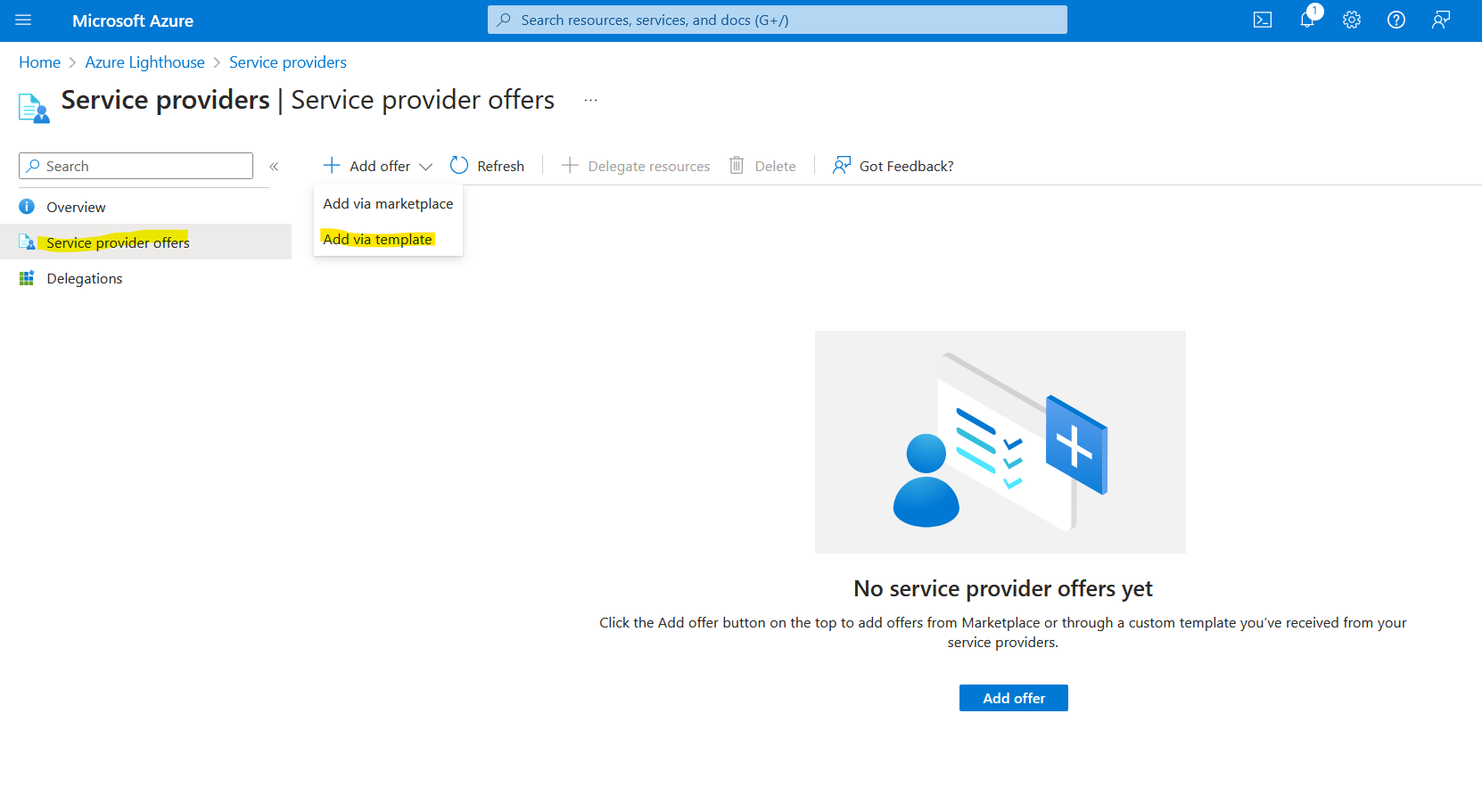The image size is (1482, 812).
Task: Click the Home breadcrumb link
Action: point(39,62)
